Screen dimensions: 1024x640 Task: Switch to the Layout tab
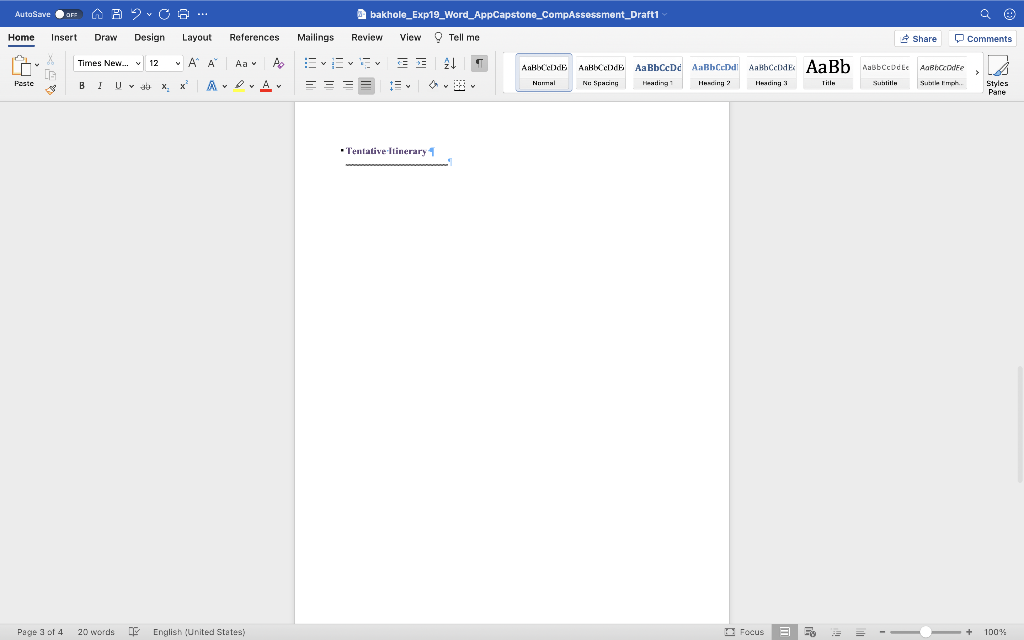coord(196,37)
